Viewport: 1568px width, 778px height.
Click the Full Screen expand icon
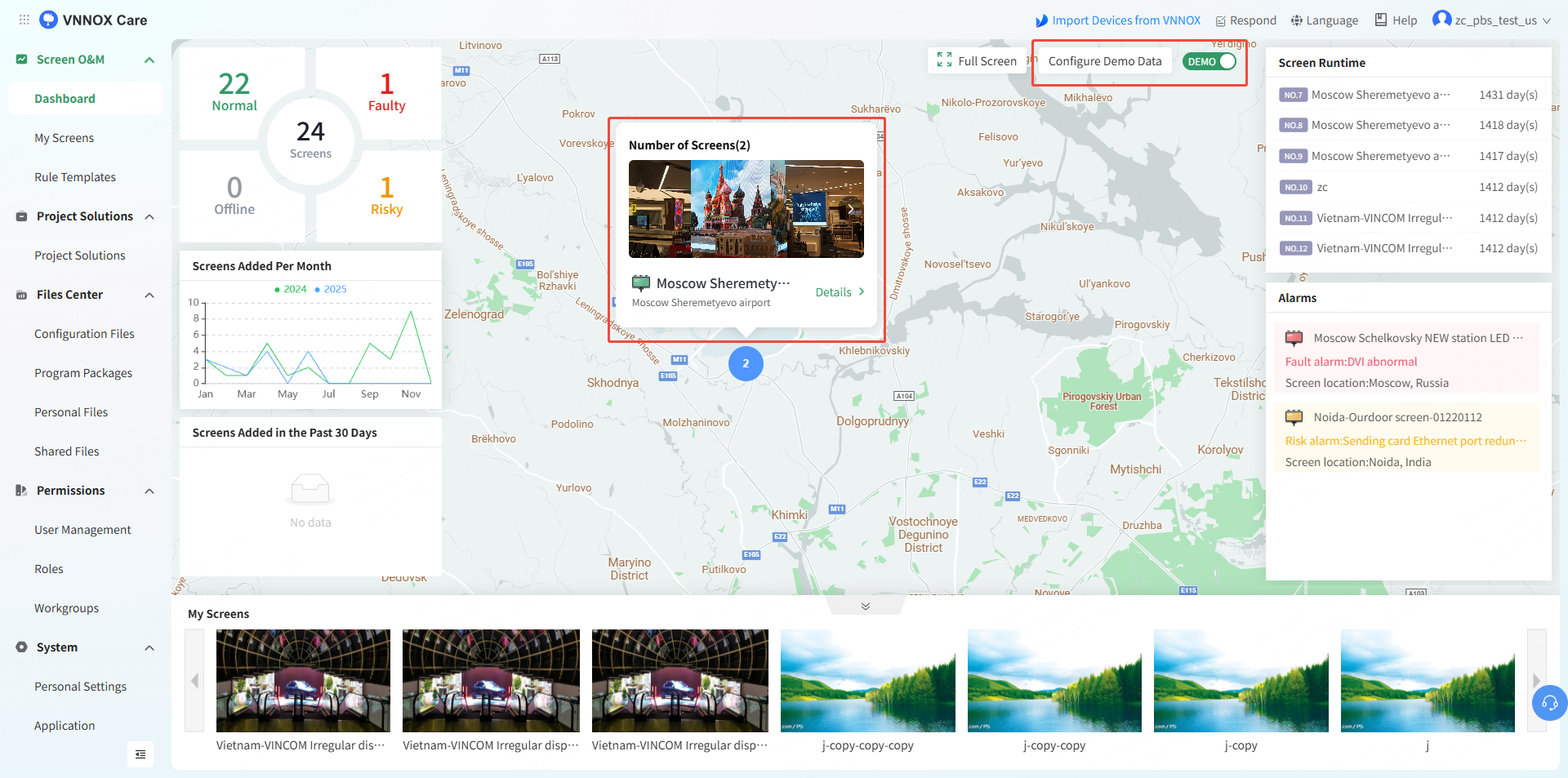point(944,60)
